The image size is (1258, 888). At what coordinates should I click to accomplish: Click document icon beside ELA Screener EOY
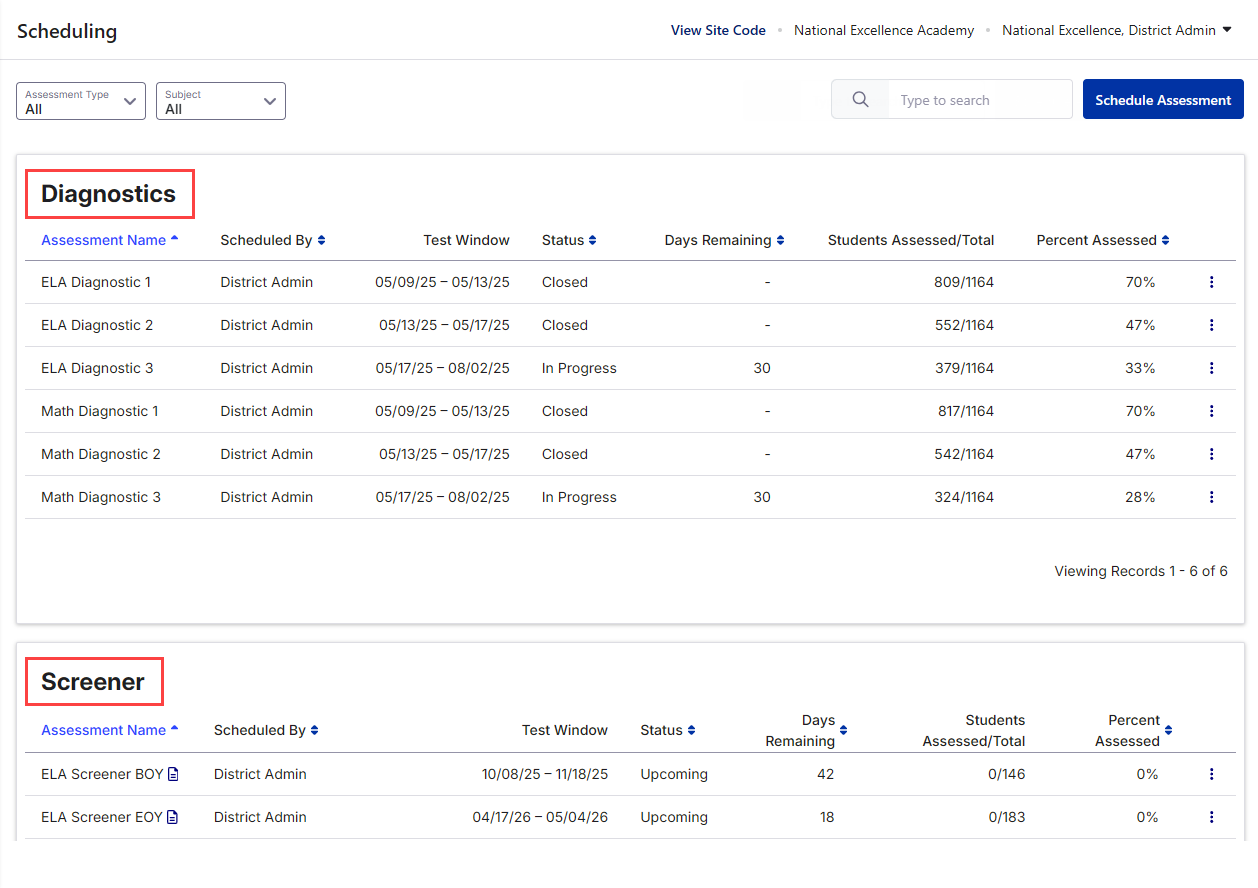click(x=173, y=817)
